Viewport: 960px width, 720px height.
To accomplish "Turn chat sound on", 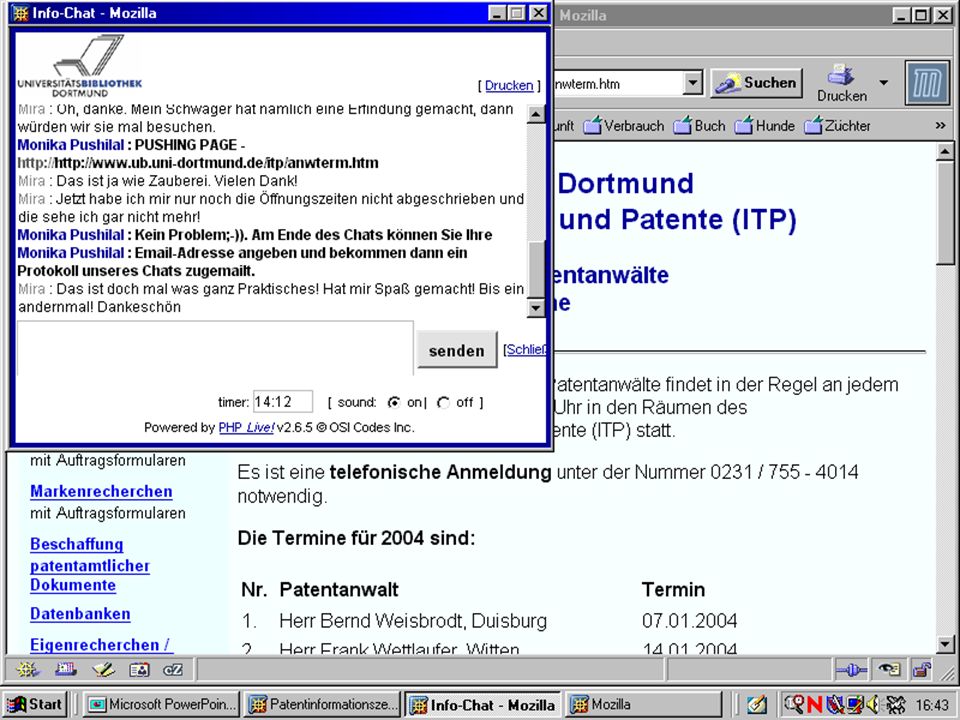I will point(394,402).
